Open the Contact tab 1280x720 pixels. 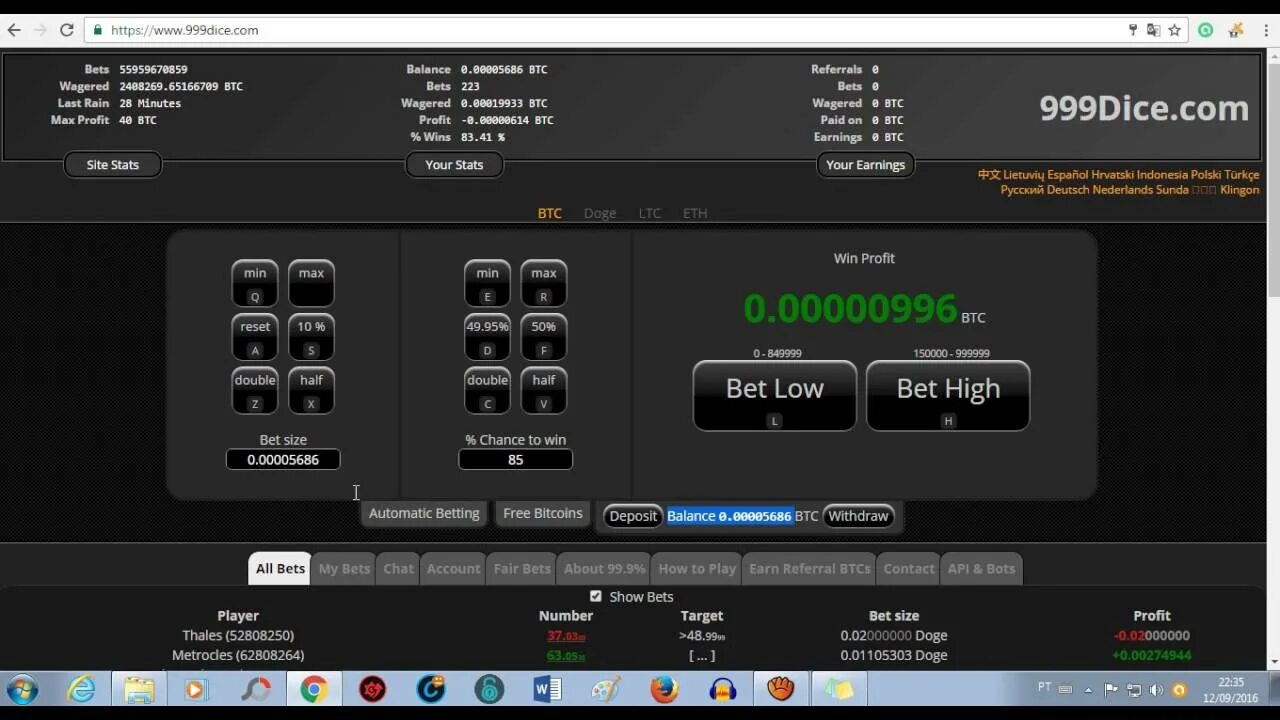tap(908, 568)
